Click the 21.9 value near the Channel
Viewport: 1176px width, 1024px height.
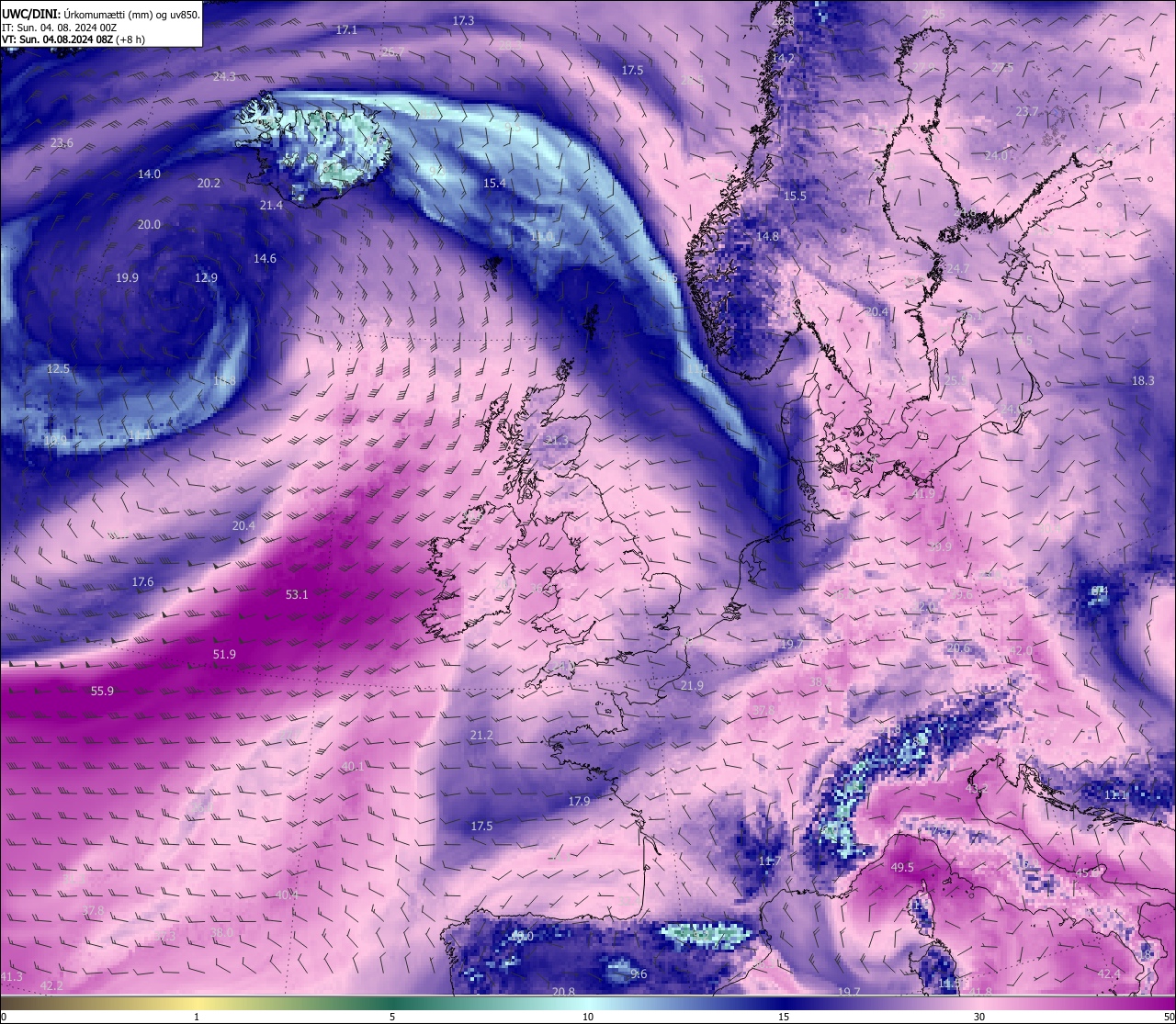coord(692,685)
